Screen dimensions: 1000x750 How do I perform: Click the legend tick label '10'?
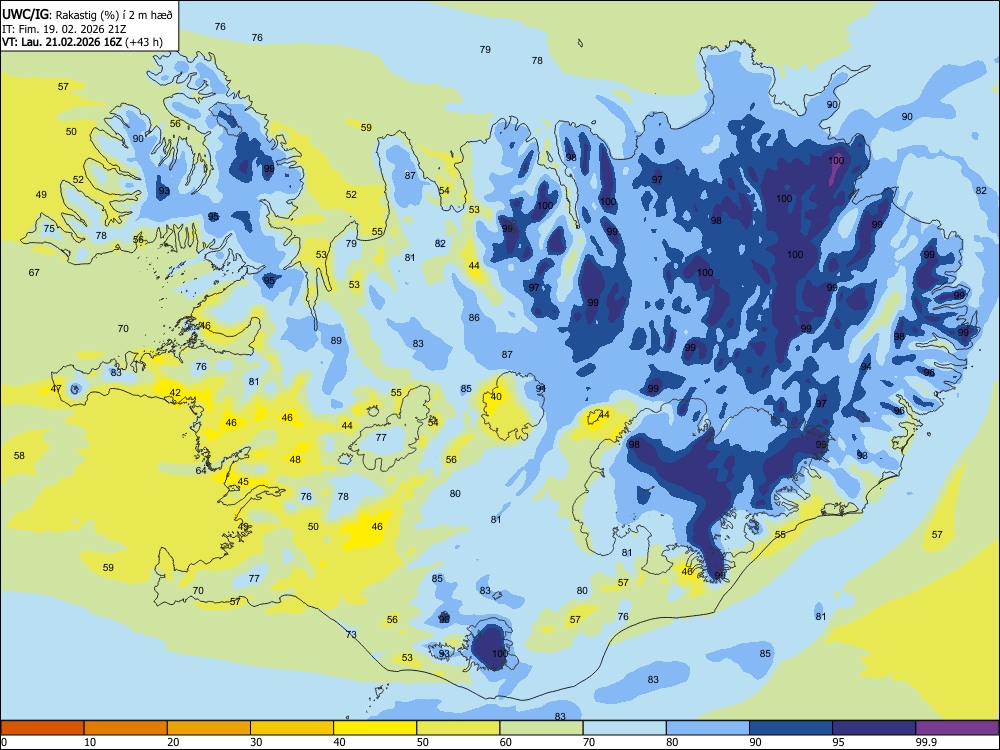(90, 742)
